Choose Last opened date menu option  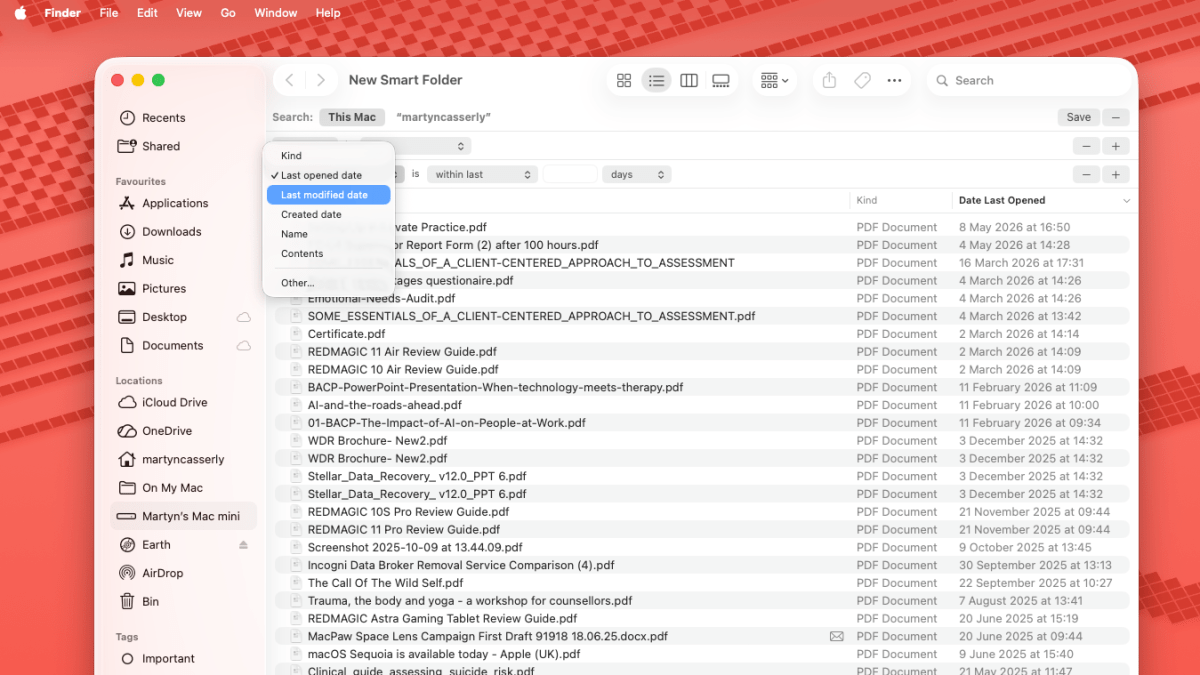pyautogui.click(x=328, y=176)
